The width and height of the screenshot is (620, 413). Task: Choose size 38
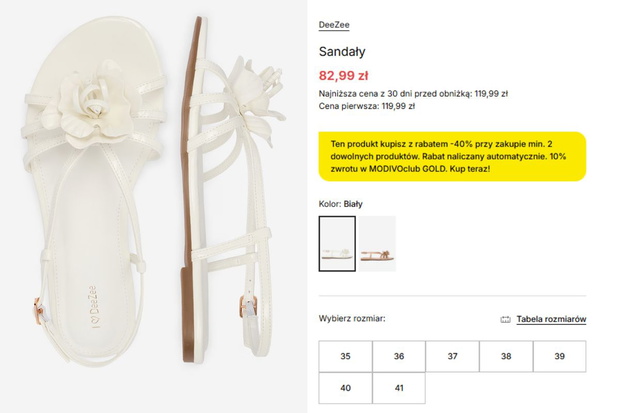(x=506, y=356)
